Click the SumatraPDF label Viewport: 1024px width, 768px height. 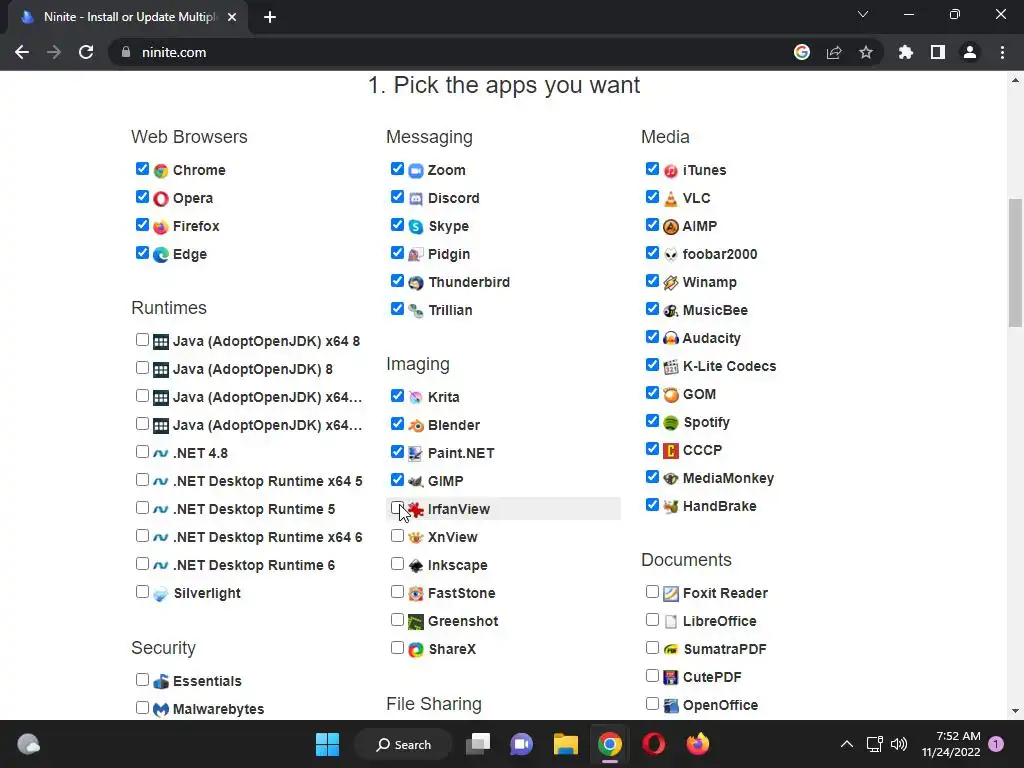(724, 650)
